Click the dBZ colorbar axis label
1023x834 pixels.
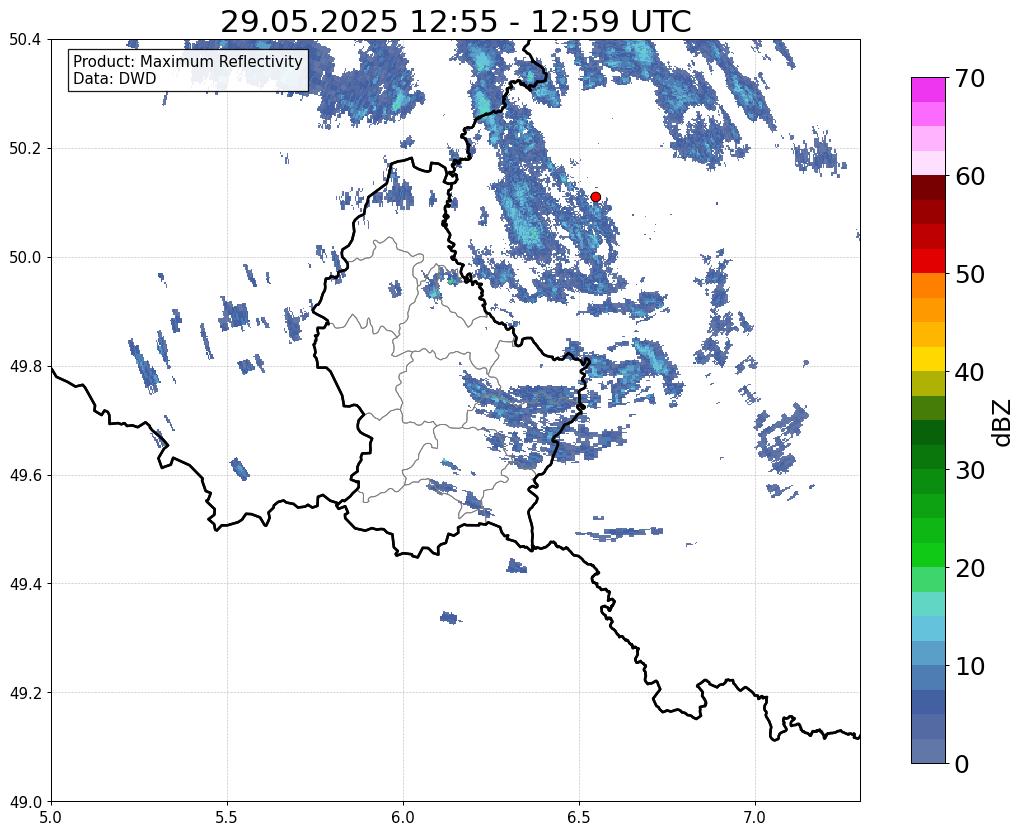click(x=1003, y=423)
